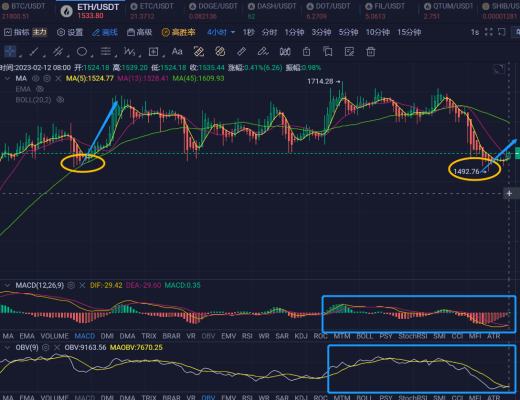This screenshot has height=400, width=520.
Task: Click the plus icon on price axis
Action: coord(509,193)
